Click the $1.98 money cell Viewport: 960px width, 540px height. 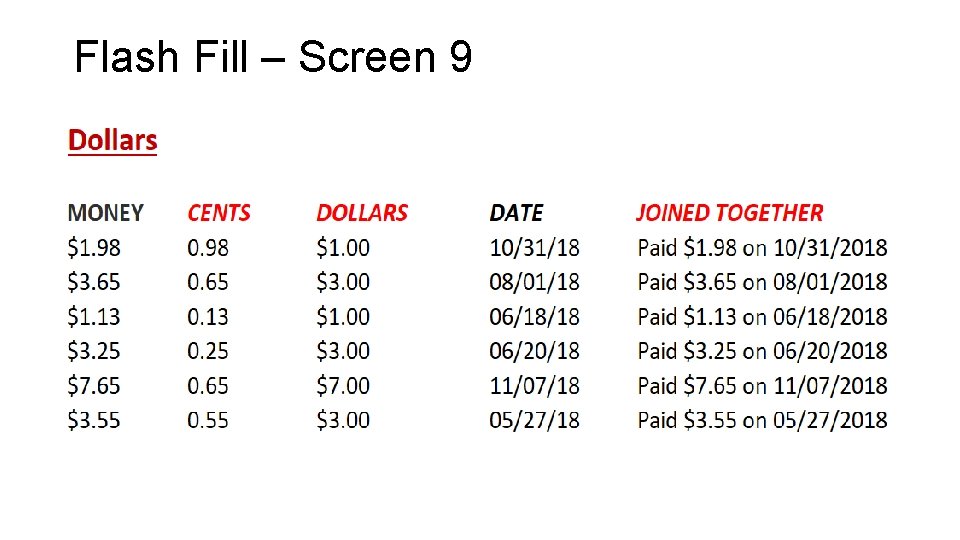(94, 247)
